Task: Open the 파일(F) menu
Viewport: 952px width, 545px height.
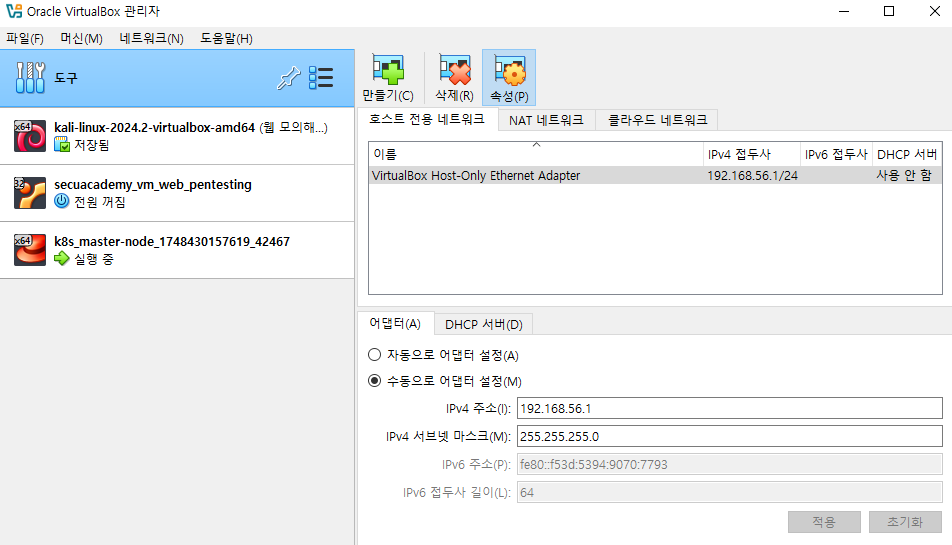Action: (25, 38)
